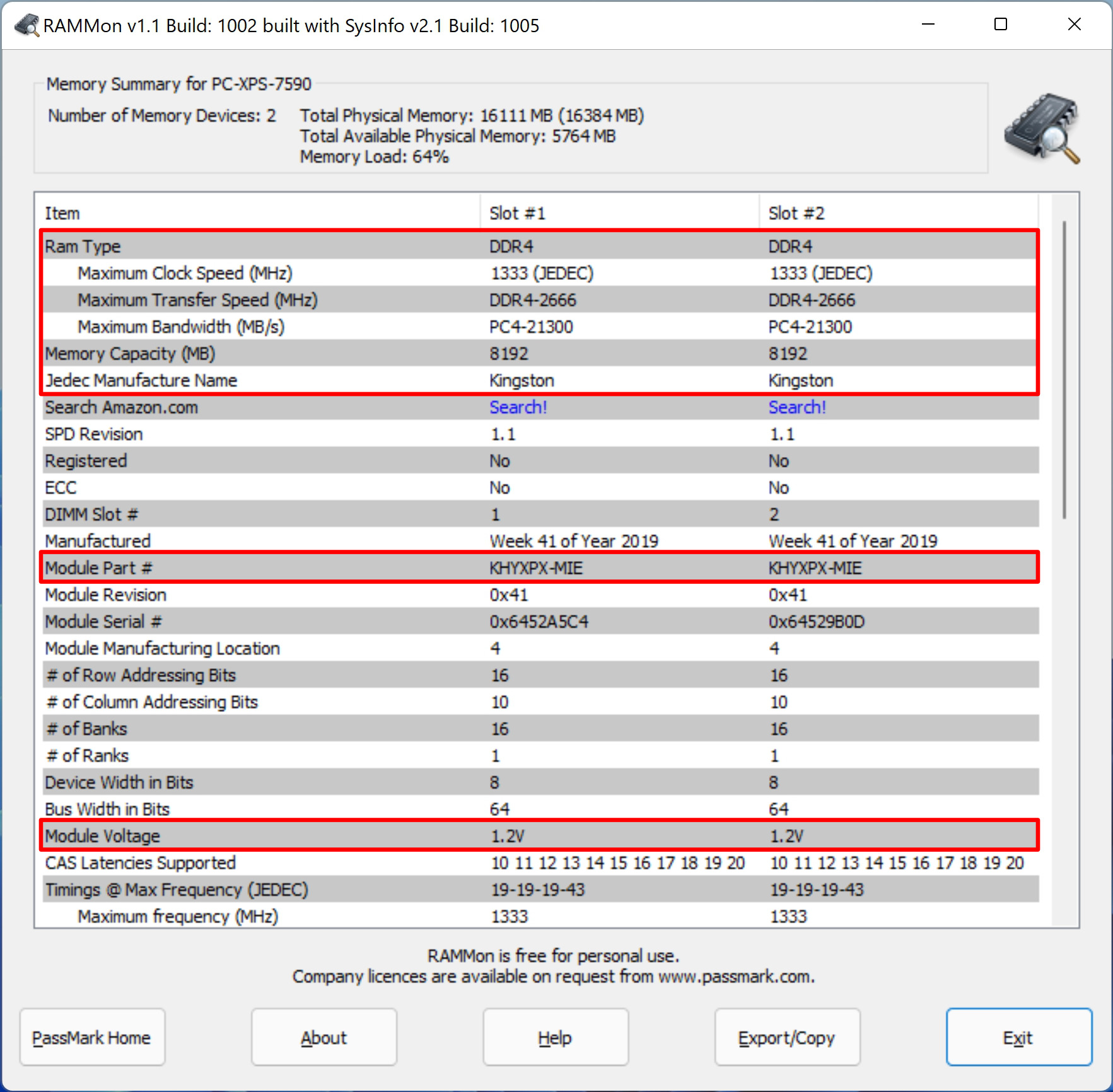Click Slot #2 CAS latencies list

tap(897, 863)
